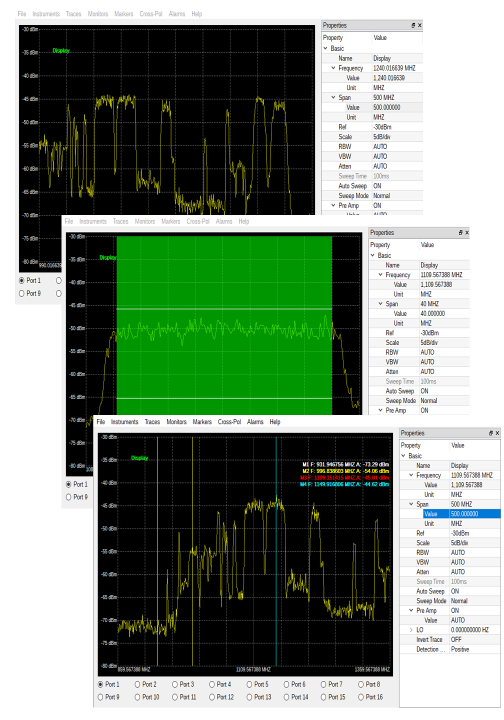This screenshot has height=720, width=504.
Task: Collapse Span row in middle window Properties
Action: 381,304
